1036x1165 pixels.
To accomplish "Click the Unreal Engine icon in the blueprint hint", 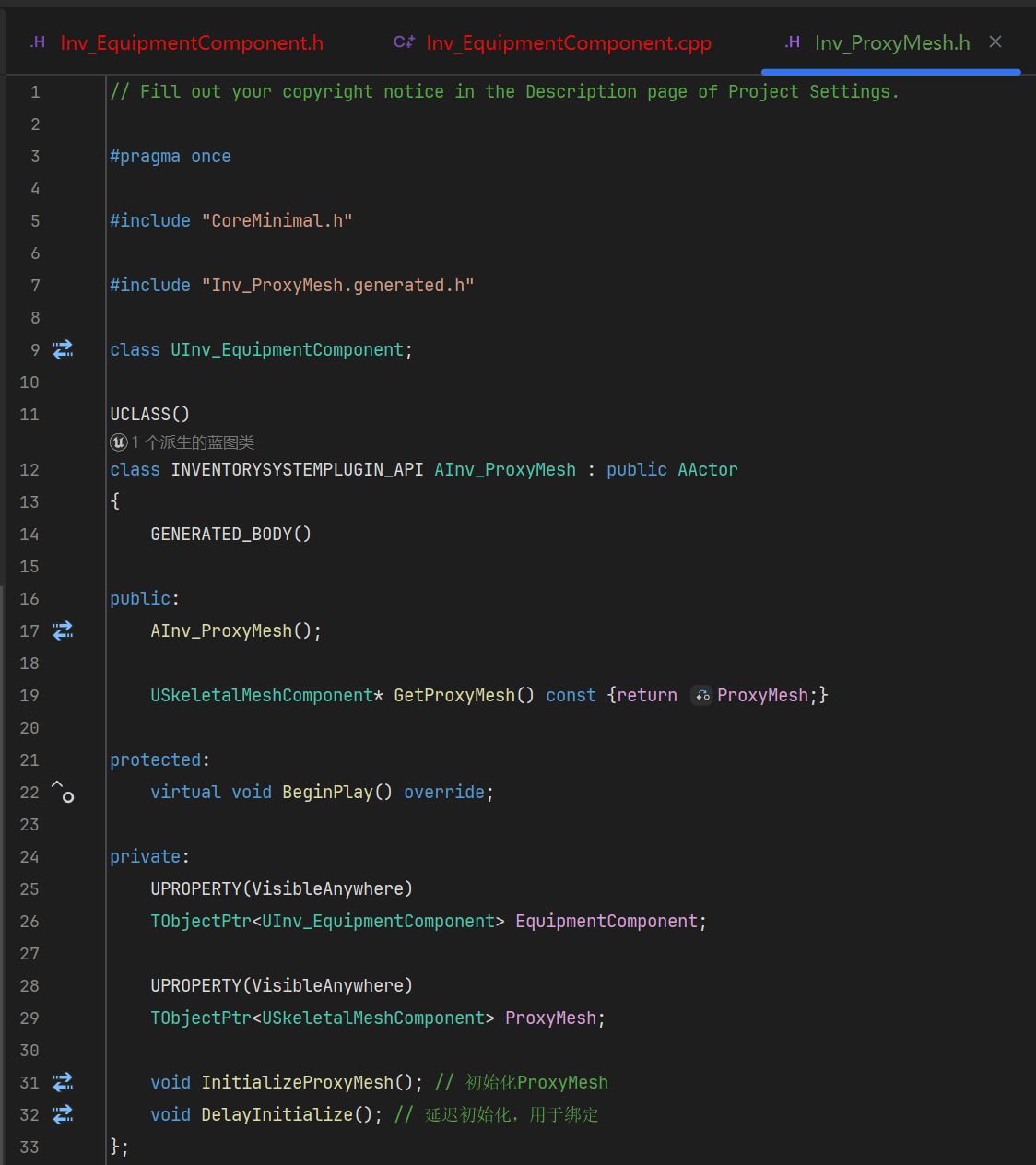I will click(119, 442).
